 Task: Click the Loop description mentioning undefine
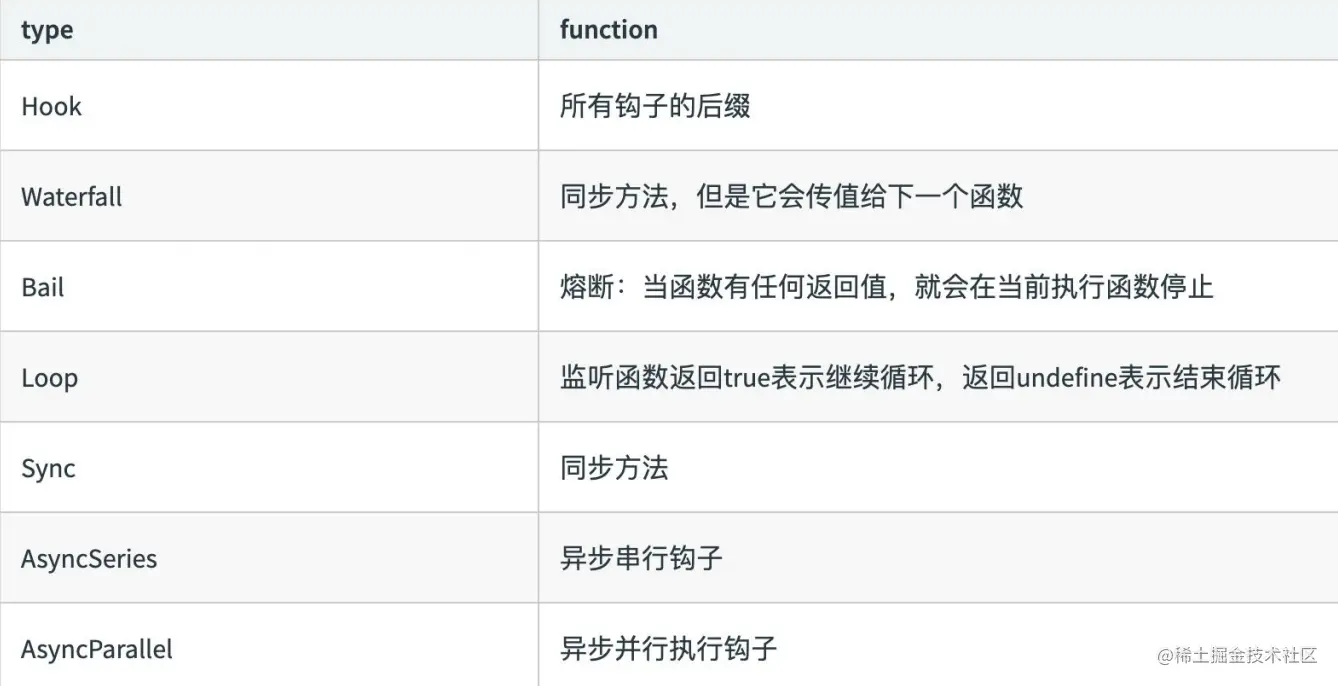pyautogui.click(x=920, y=378)
